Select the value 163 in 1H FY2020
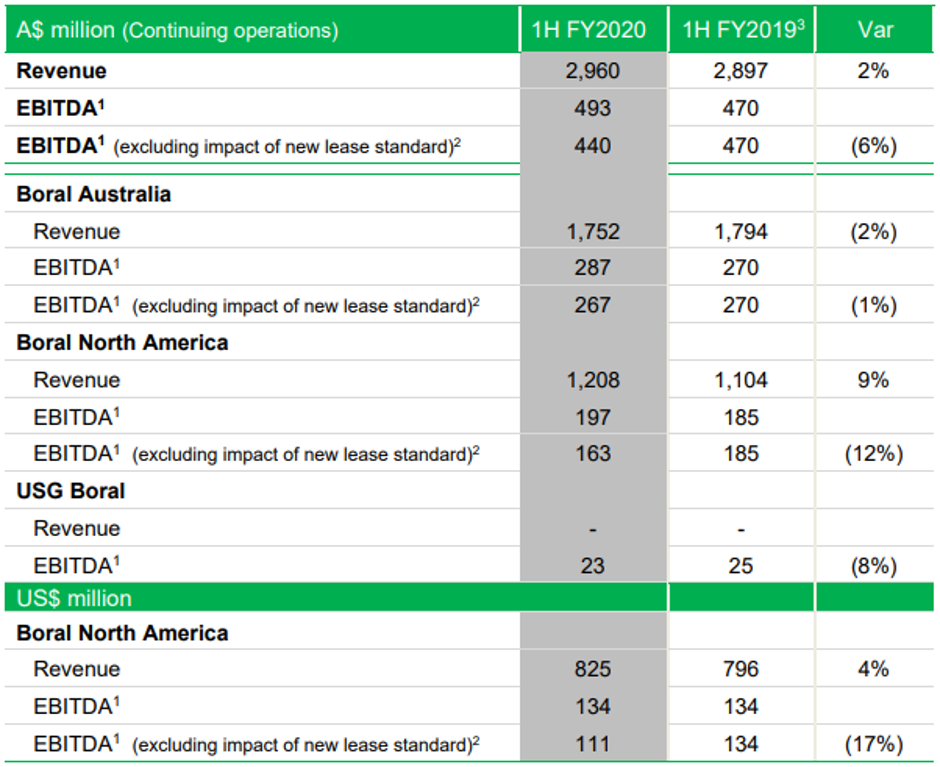940x767 pixels. pyautogui.click(x=592, y=453)
